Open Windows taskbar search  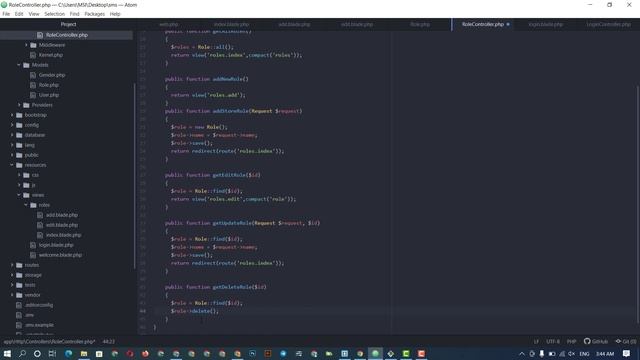coord(22,353)
